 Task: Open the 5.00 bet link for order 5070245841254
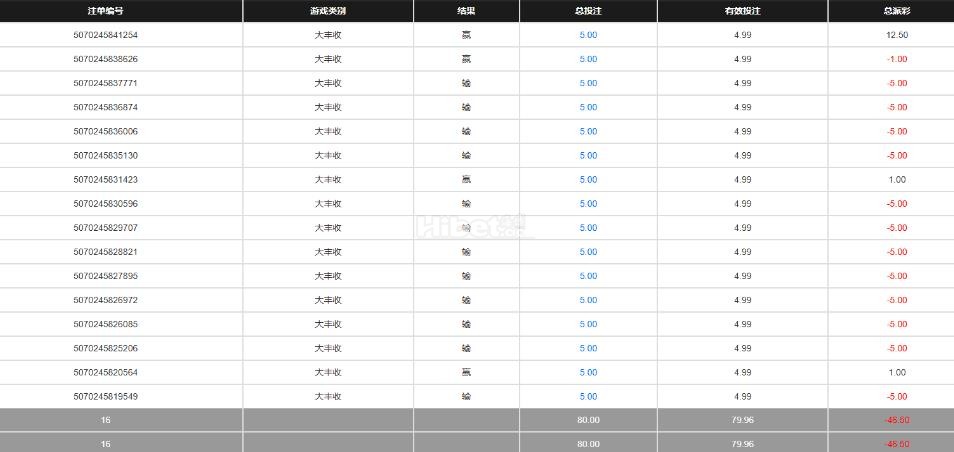coord(588,35)
